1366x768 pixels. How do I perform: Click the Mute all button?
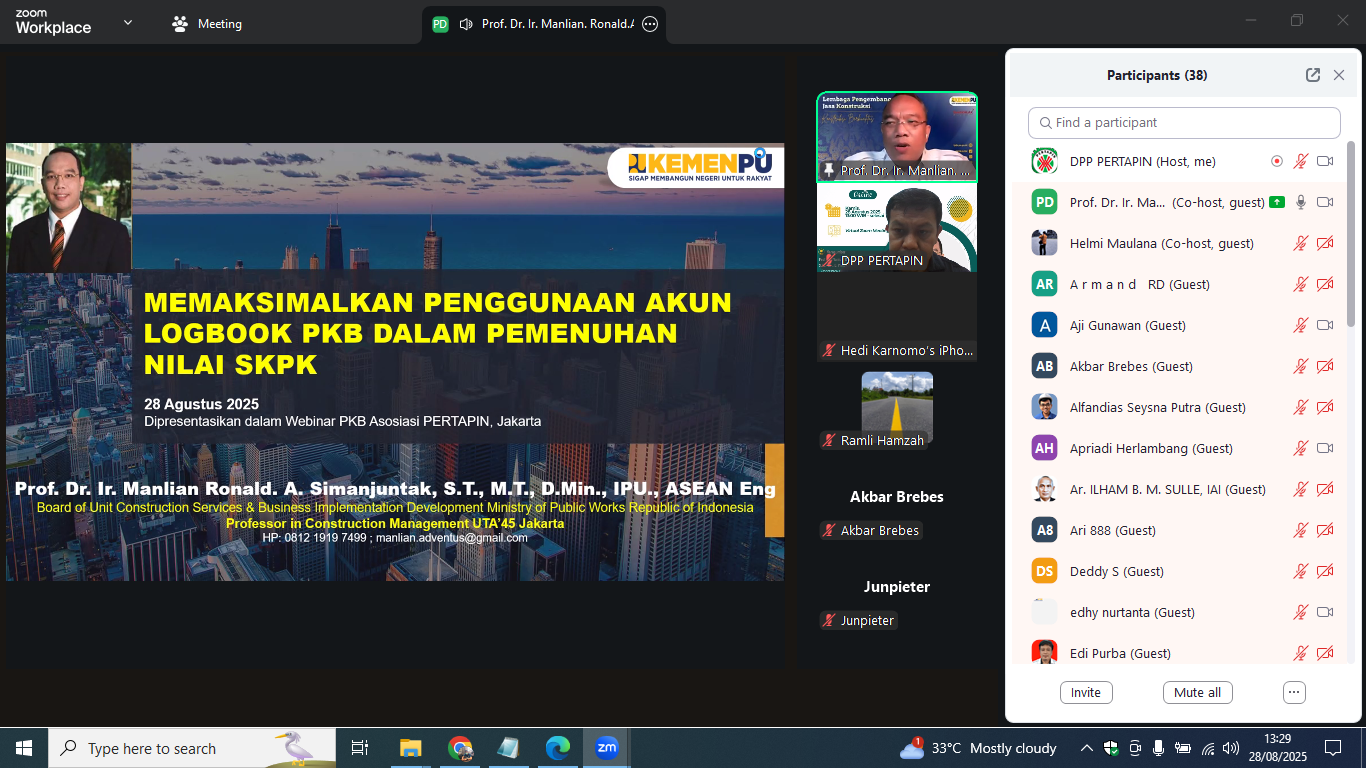(x=1197, y=692)
